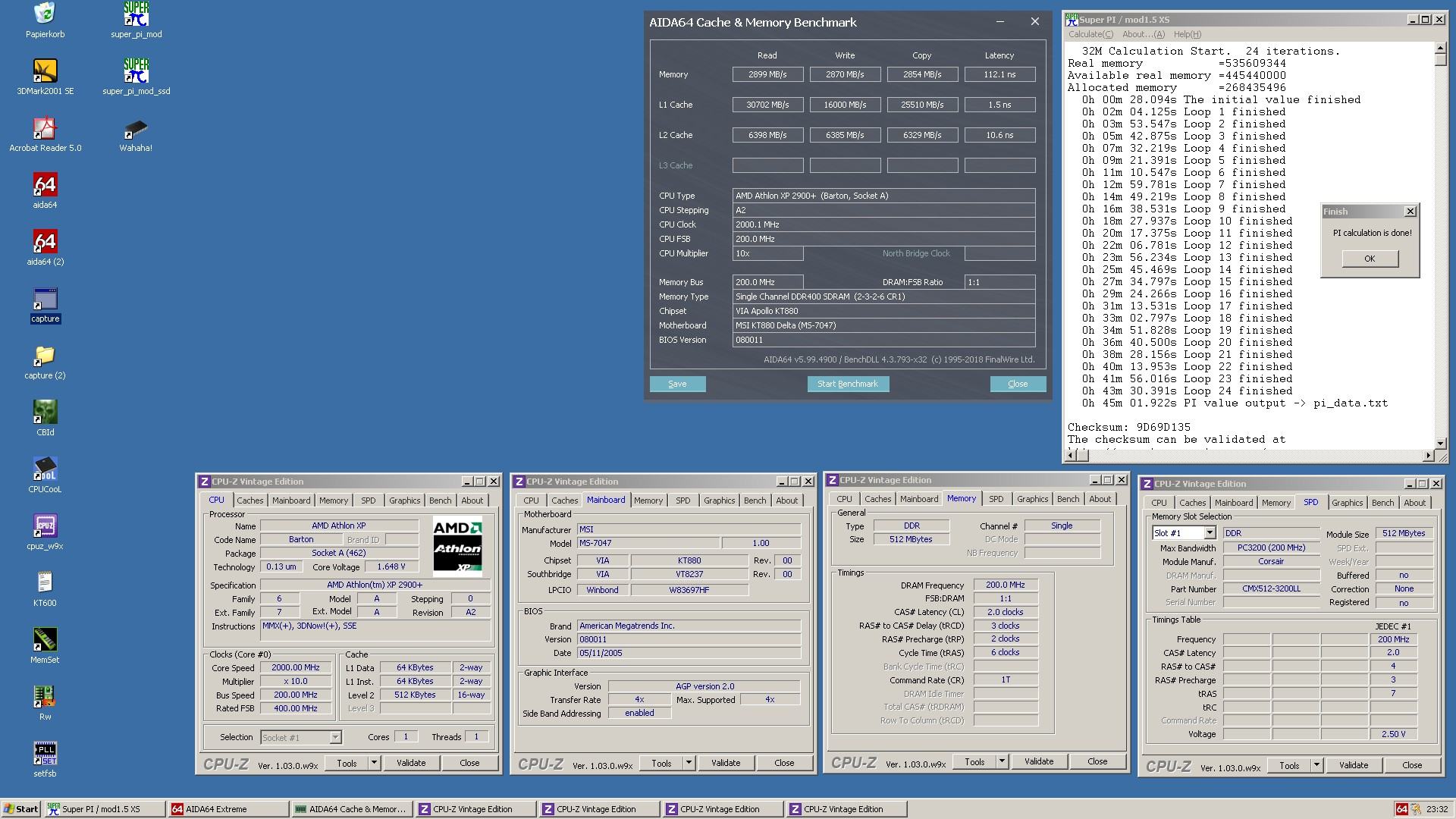1456x819 pixels.
Task: Click Tools button in the CPU-Z SPD window
Action: pyautogui.click(x=1289, y=765)
